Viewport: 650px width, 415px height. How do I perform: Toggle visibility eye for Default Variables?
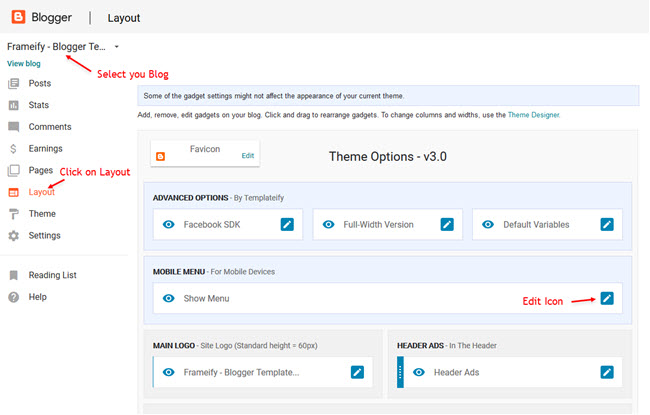pyautogui.click(x=488, y=224)
